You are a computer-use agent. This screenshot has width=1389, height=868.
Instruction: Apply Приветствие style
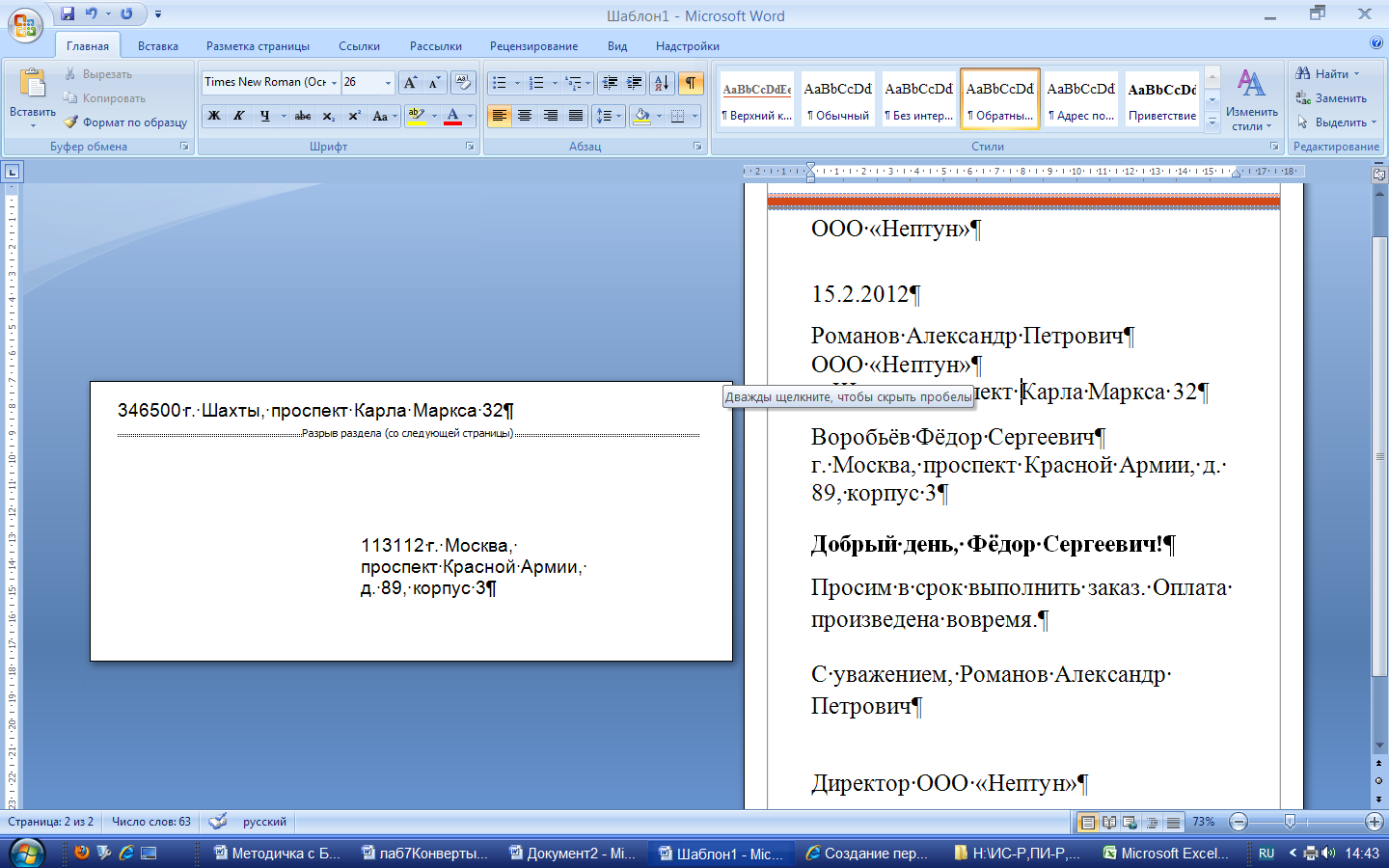(x=1162, y=98)
